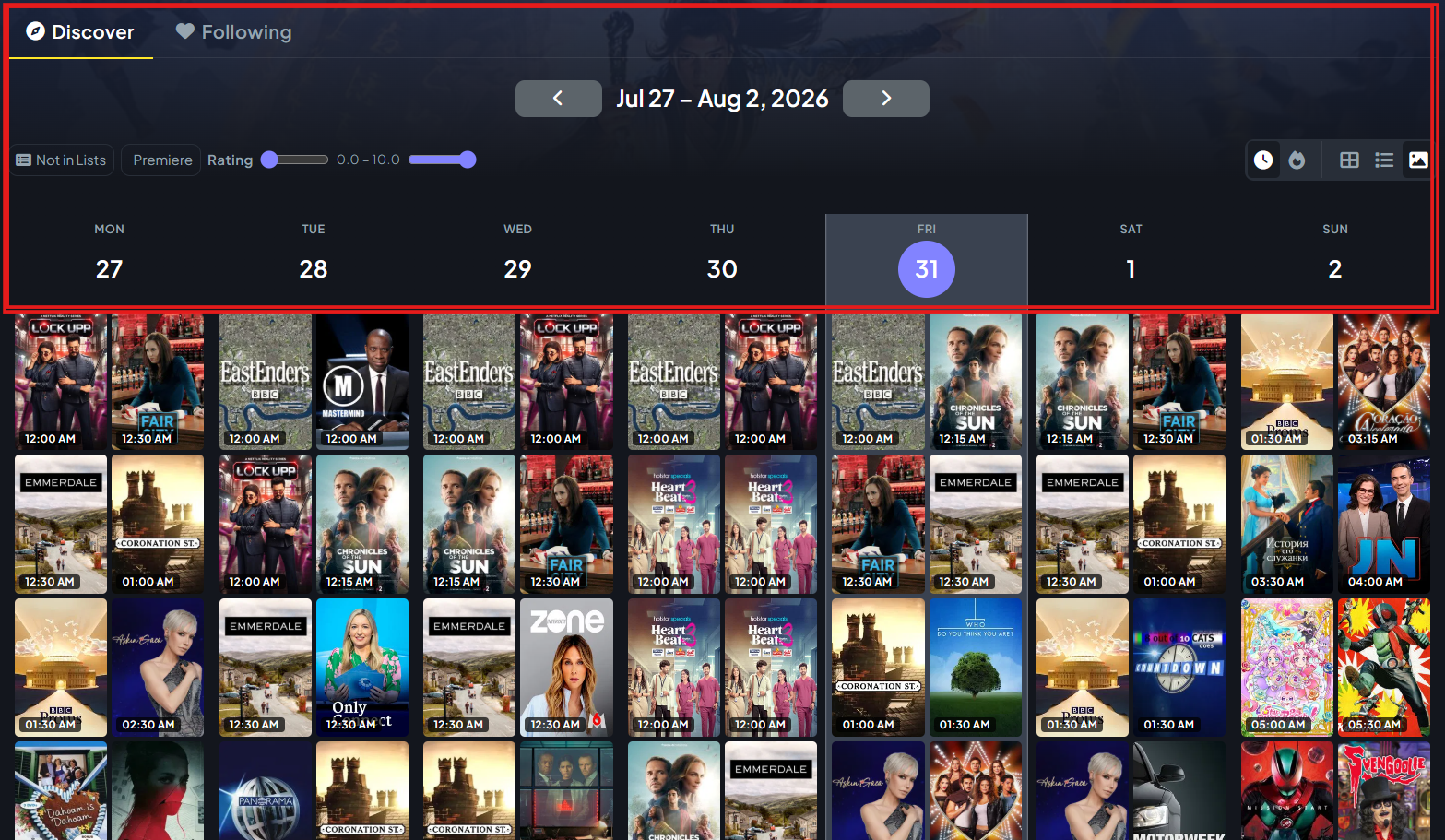This screenshot has width=1445, height=840.
Task: Open the Zone poster at 12:30 AM
Action: 566,668
